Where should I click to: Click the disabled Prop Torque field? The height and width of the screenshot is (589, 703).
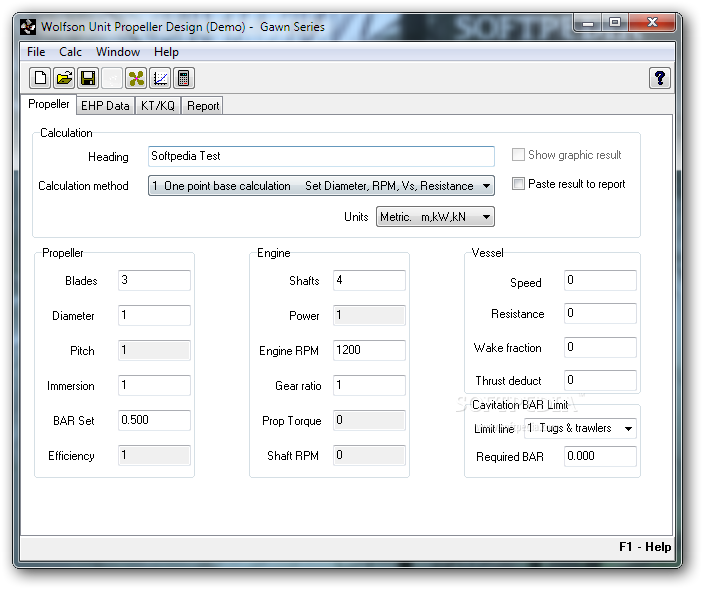[369, 420]
